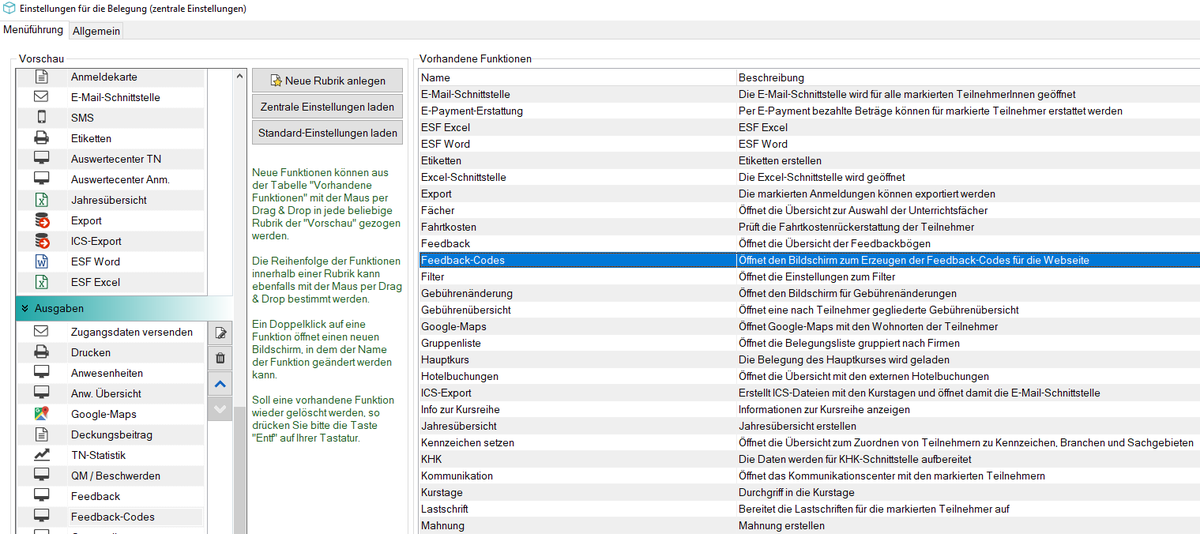1200x534 pixels.
Task: Select the Gebührenänderung function row
Action: coord(808,293)
